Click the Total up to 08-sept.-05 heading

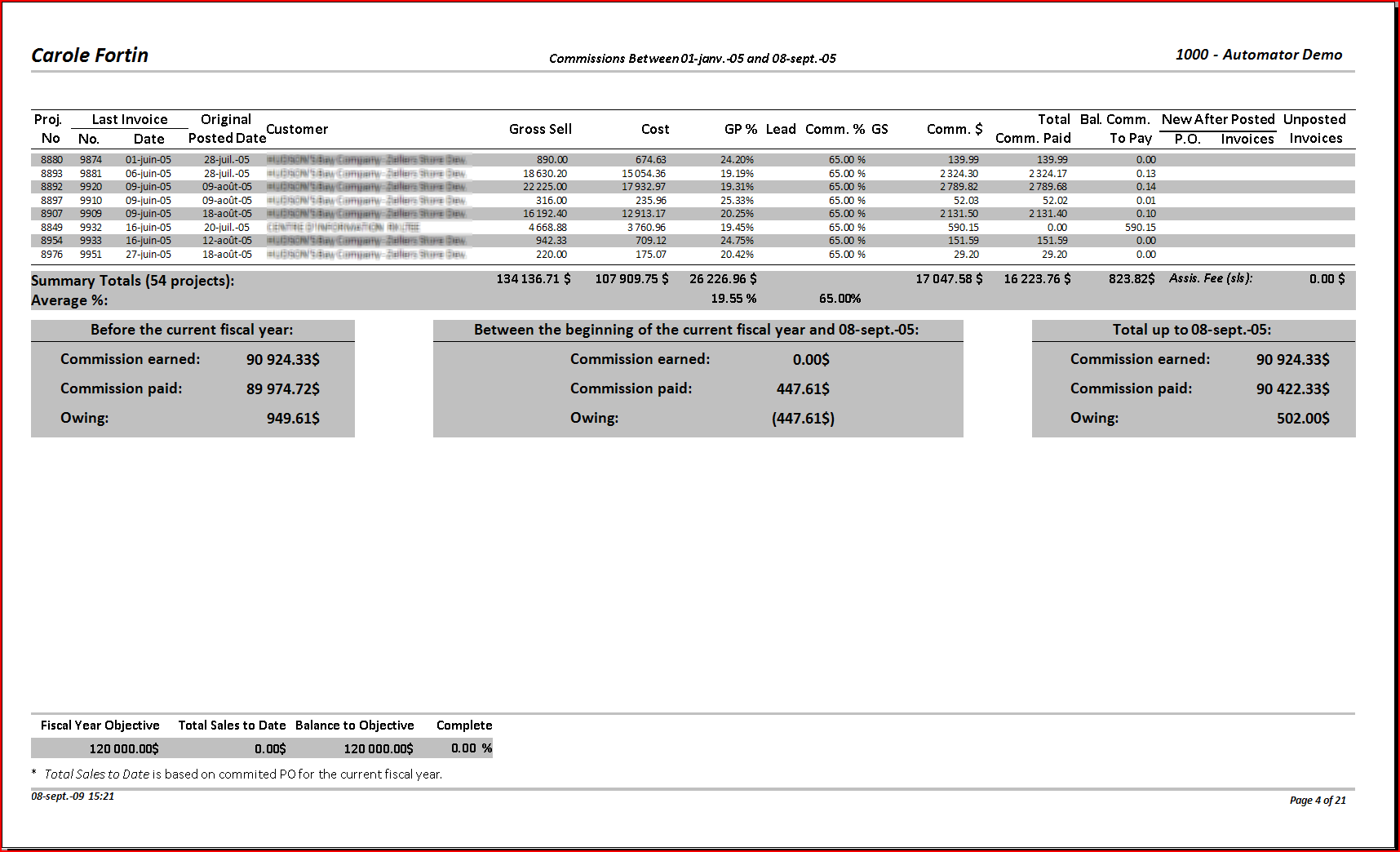(x=1191, y=330)
